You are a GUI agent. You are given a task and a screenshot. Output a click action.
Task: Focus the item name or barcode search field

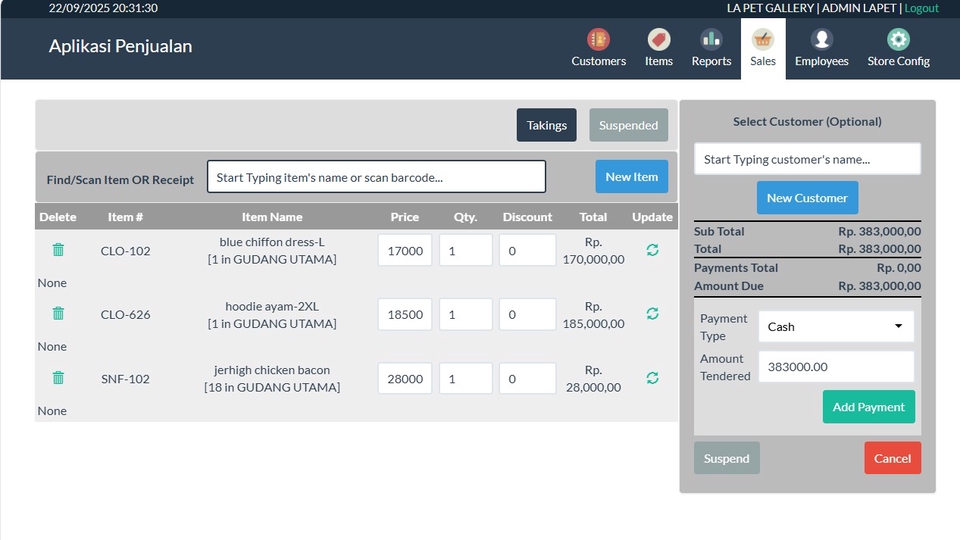pyautogui.click(x=376, y=177)
